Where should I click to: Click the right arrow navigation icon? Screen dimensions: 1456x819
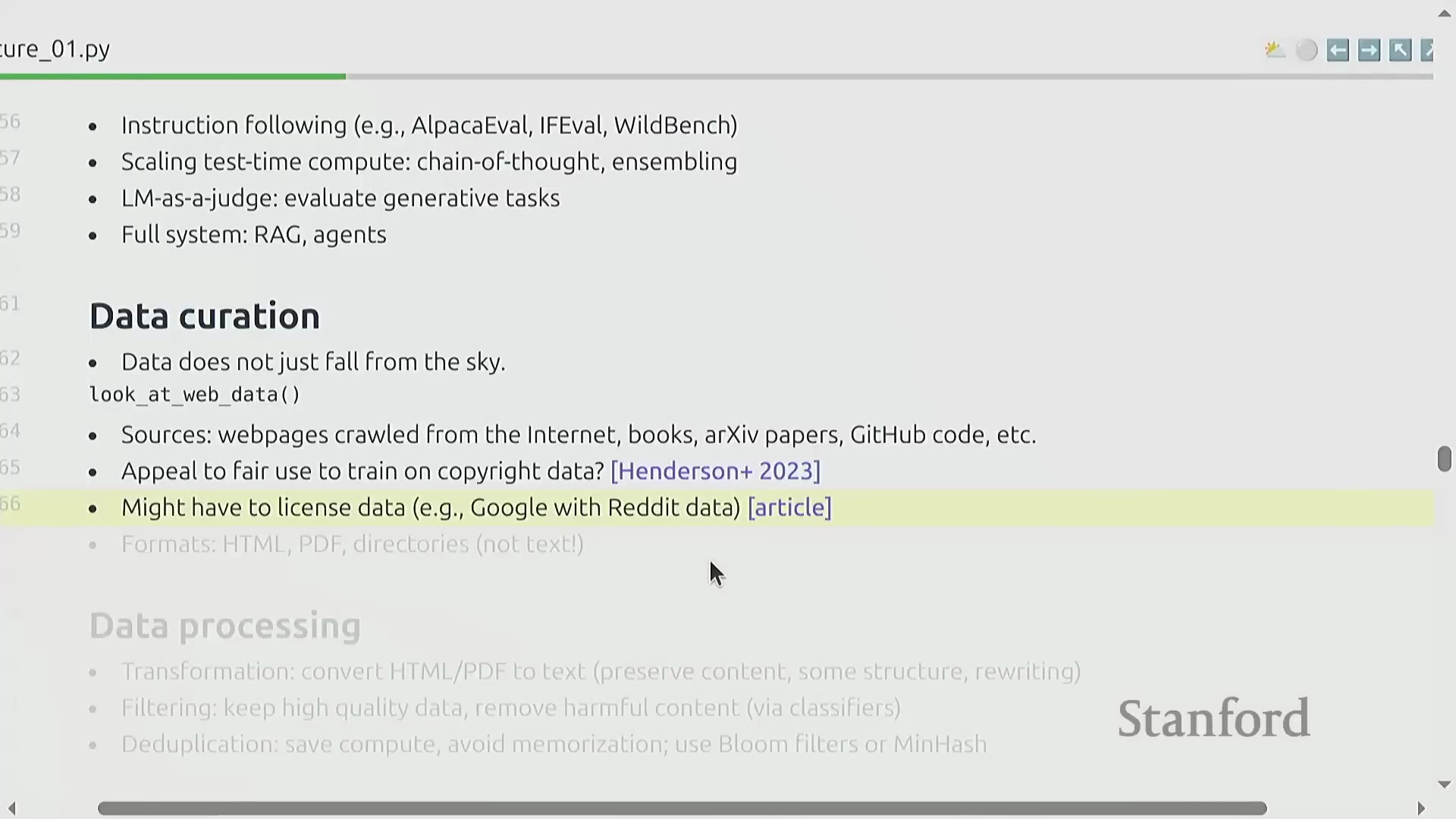click(1369, 50)
